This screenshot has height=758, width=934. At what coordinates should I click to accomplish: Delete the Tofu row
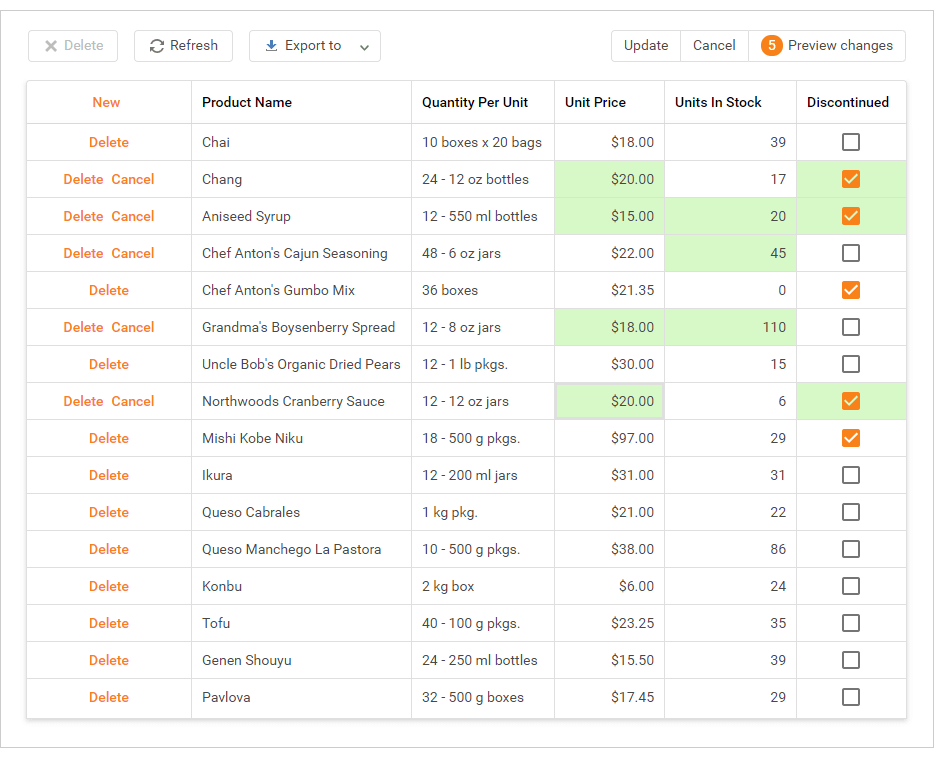pyautogui.click(x=109, y=623)
